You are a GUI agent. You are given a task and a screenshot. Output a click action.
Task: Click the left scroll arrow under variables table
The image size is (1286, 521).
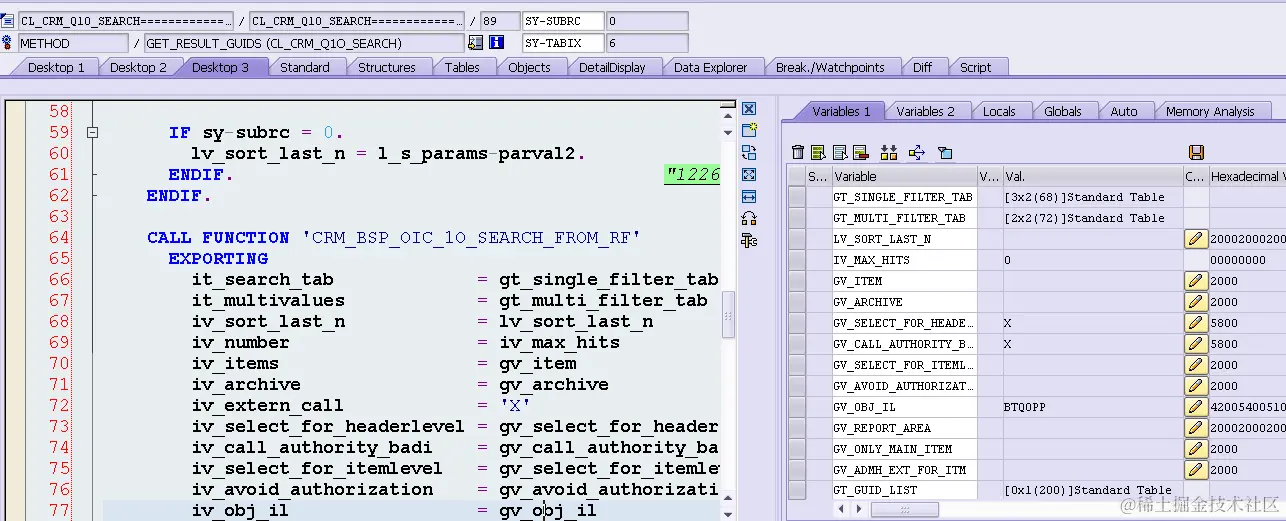click(840, 509)
